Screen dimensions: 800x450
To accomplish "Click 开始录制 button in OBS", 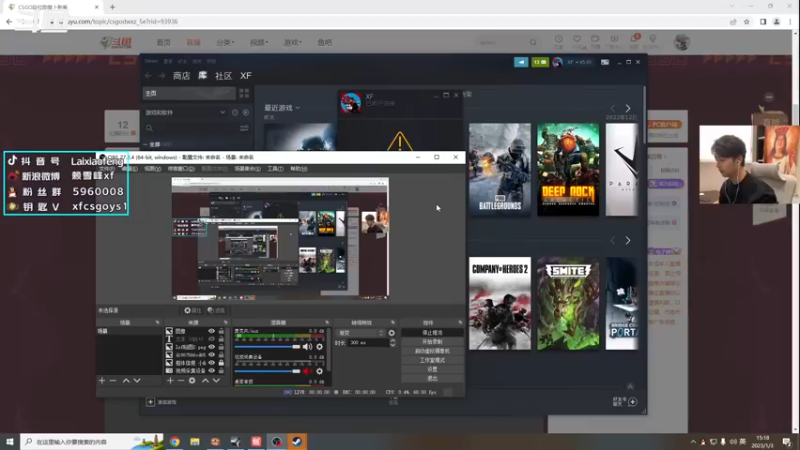I will [432, 342].
